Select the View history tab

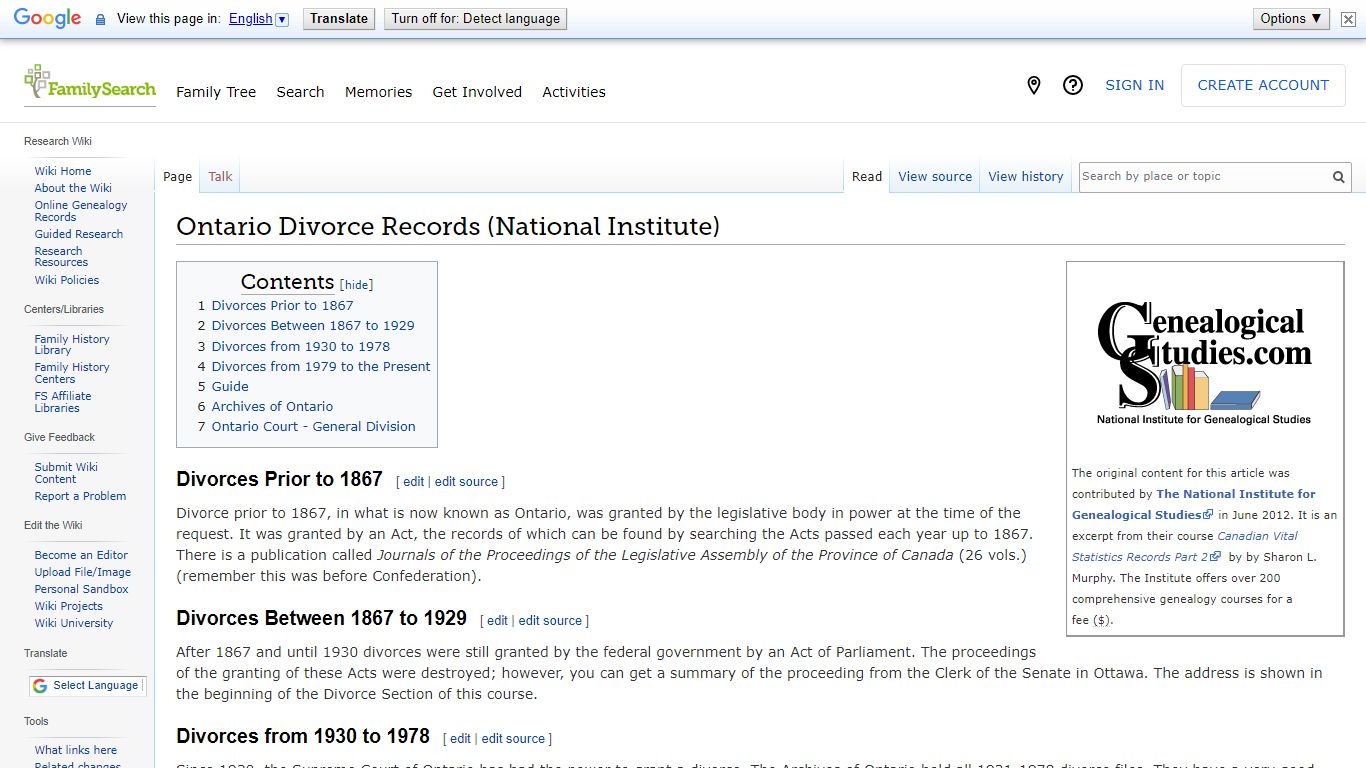point(1026,177)
